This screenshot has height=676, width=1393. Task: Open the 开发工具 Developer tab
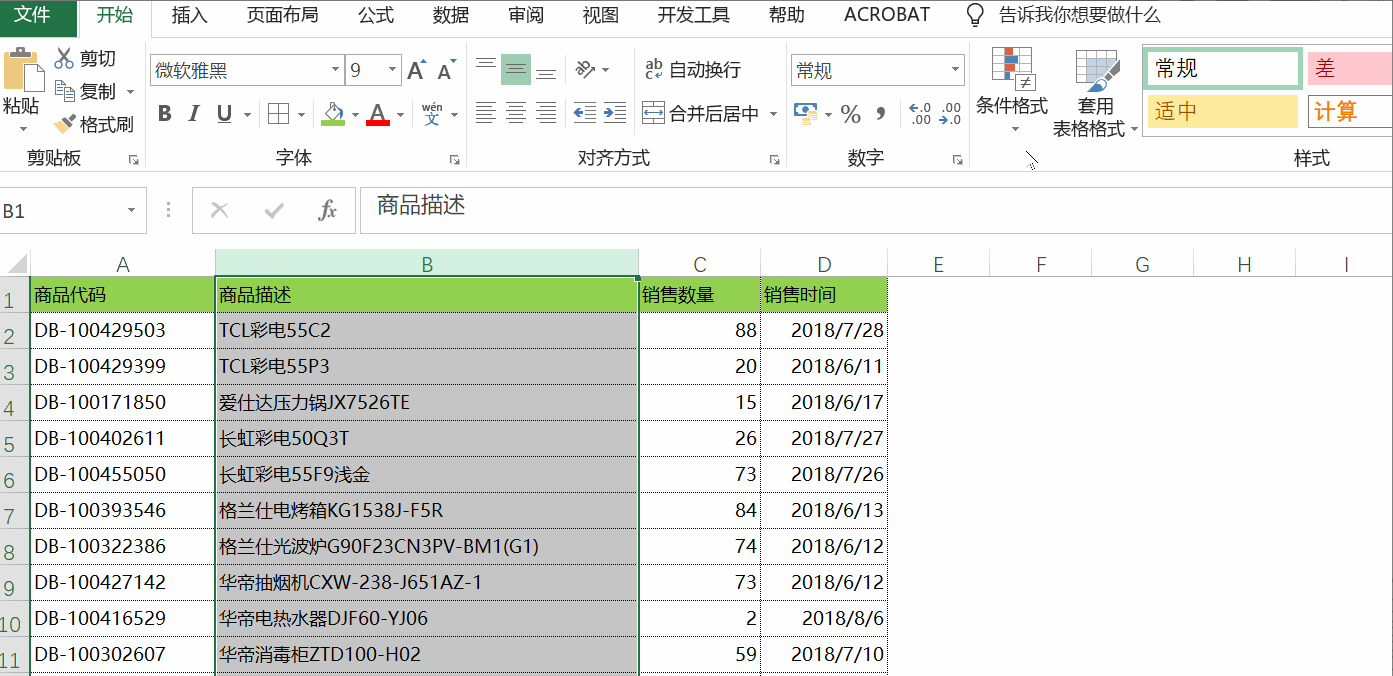click(x=694, y=15)
